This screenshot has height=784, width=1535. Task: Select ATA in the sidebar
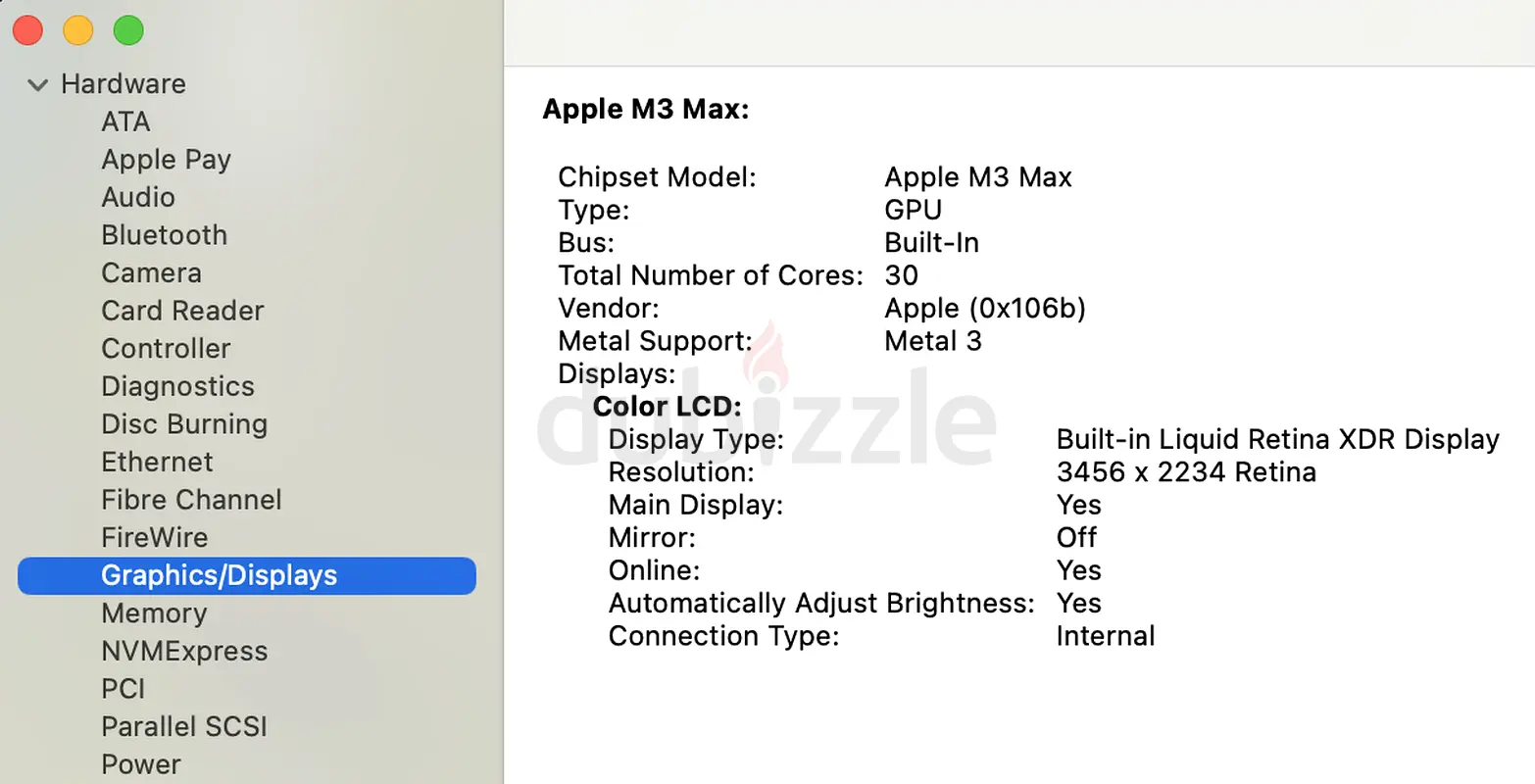click(125, 122)
